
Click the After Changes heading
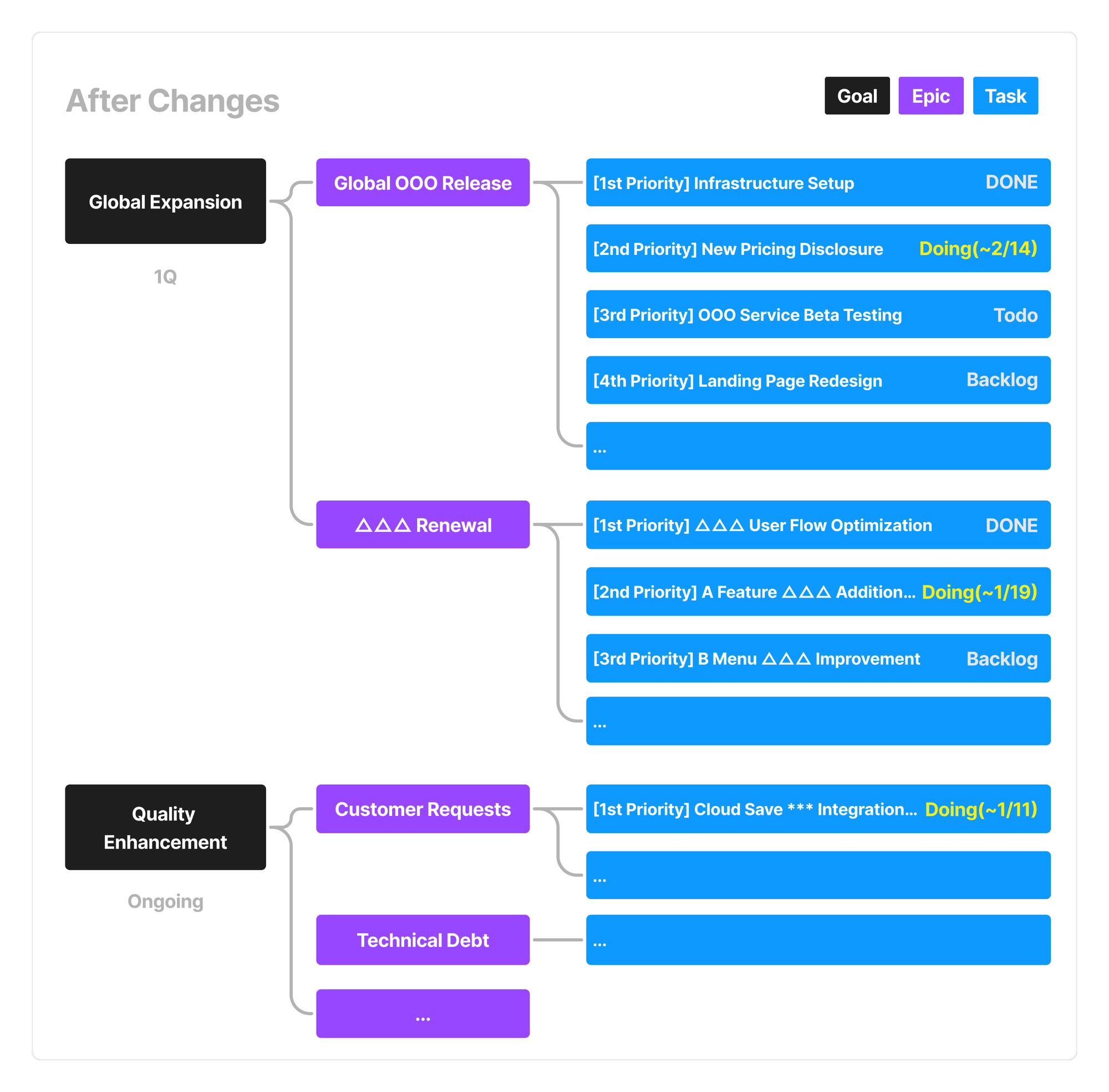pyautogui.click(x=172, y=101)
